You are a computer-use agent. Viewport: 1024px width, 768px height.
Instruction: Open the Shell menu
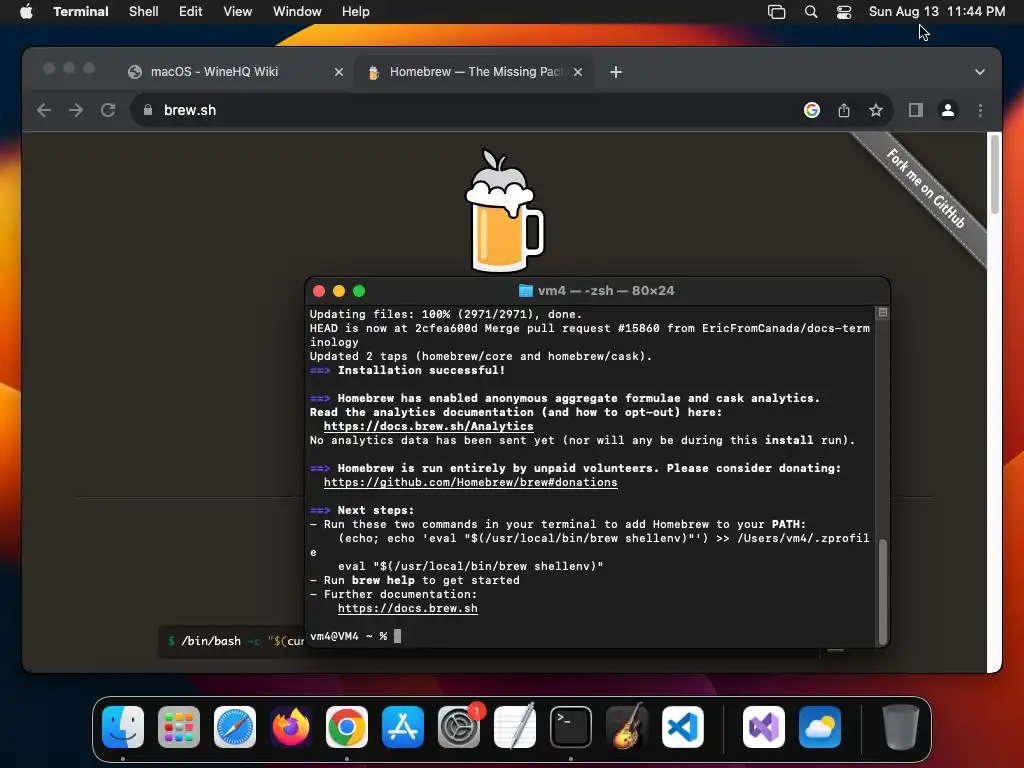pyautogui.click(x=143, y=12)
